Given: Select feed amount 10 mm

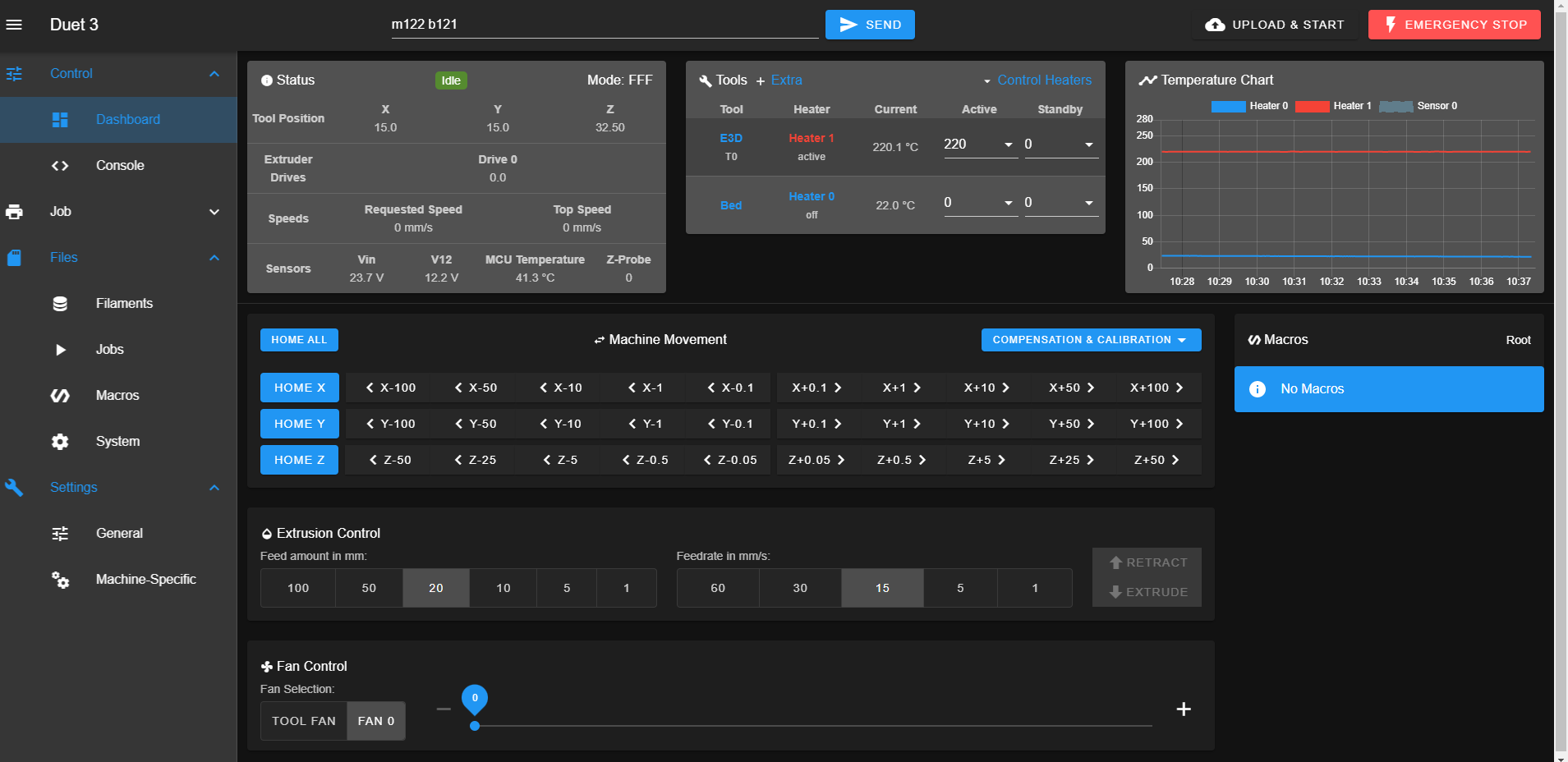Looking at the screenshot, I should click(x=504, y=588).
